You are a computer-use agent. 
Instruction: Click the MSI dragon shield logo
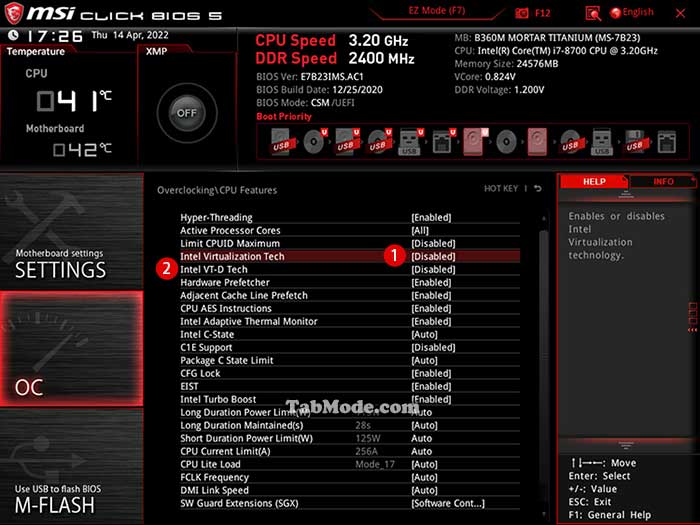pos(13,12)
